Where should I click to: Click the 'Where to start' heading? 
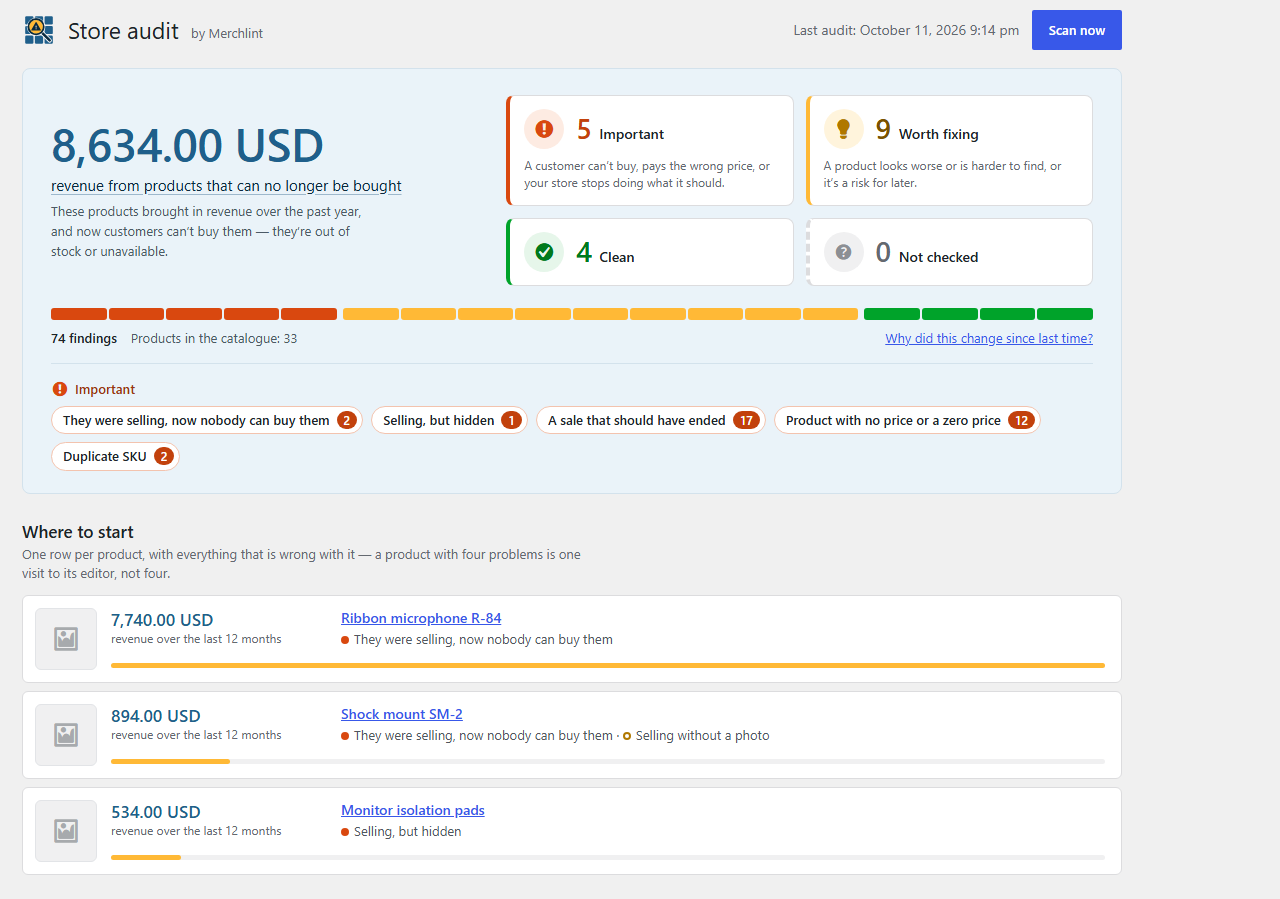(x=78, y=532)
